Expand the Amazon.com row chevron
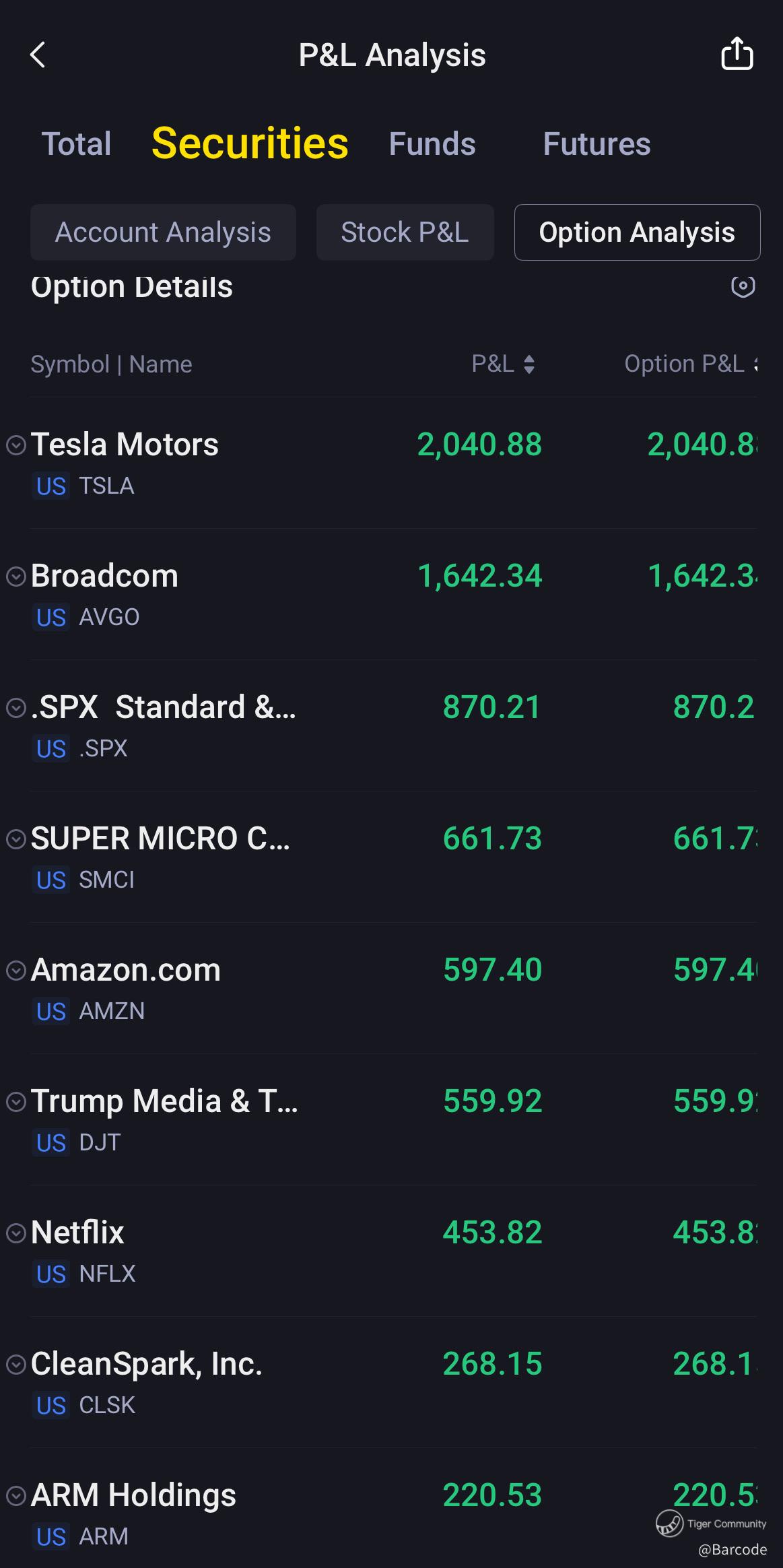This screenshot has width=783, height=1568. pos(16,970)
